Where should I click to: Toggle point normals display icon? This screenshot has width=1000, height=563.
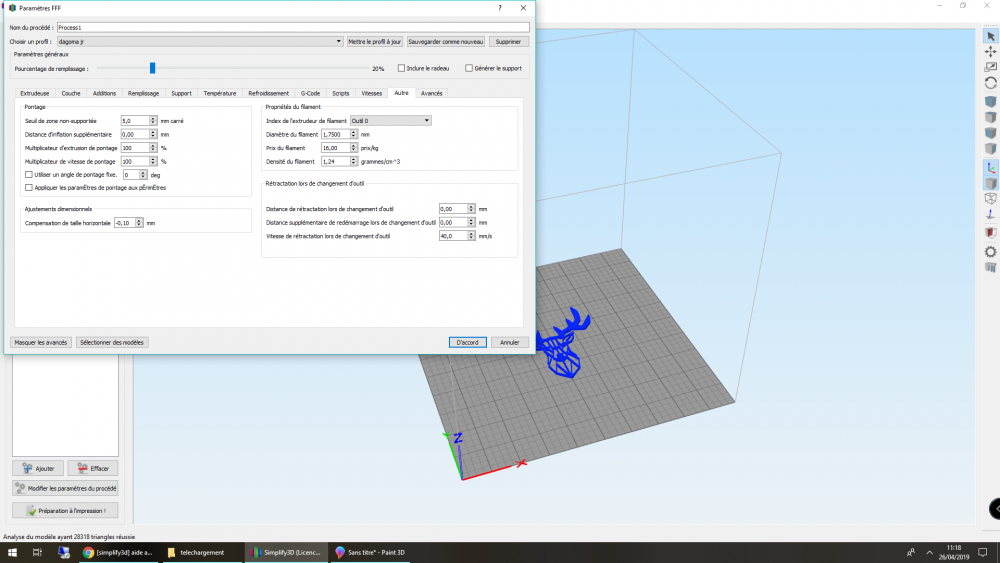pyautogui.click(x=990, y=215)
